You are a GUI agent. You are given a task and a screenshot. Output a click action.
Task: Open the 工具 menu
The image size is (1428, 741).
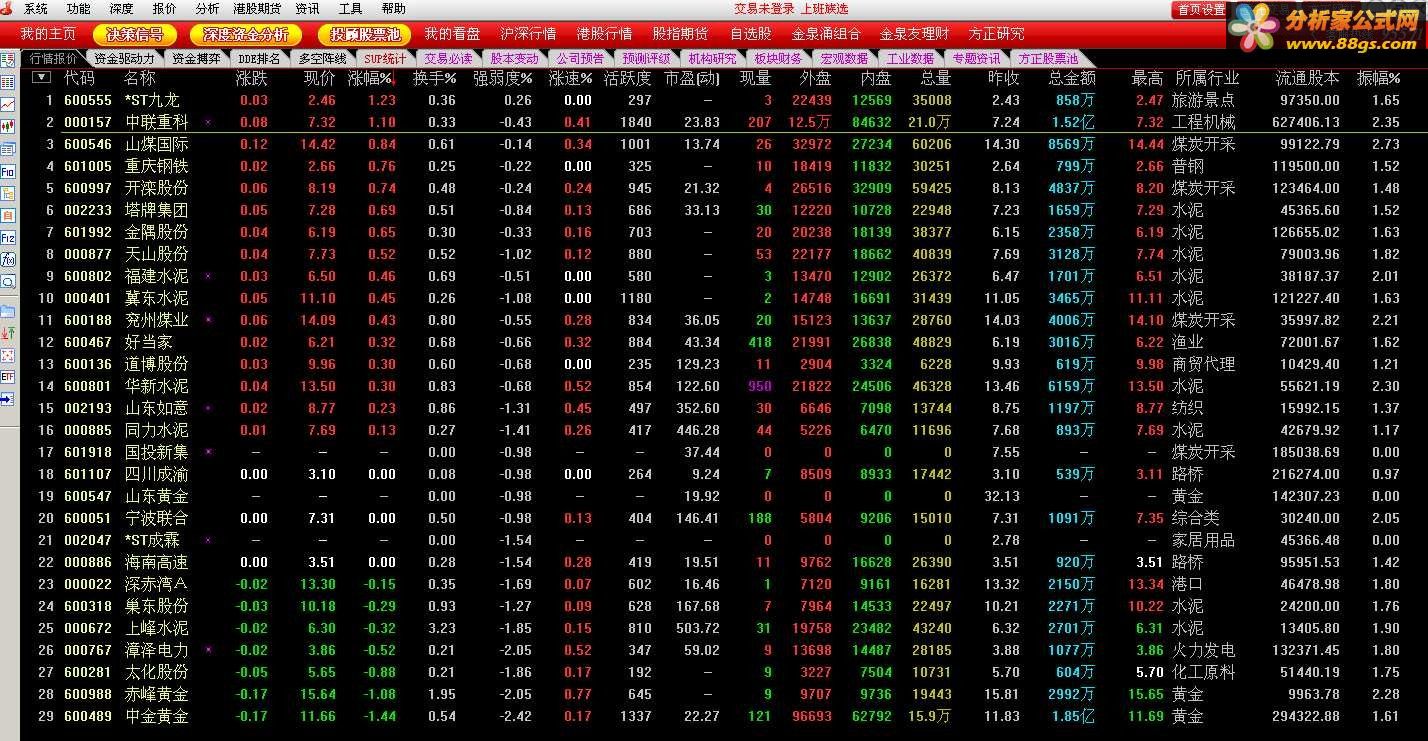pos(351,9)
